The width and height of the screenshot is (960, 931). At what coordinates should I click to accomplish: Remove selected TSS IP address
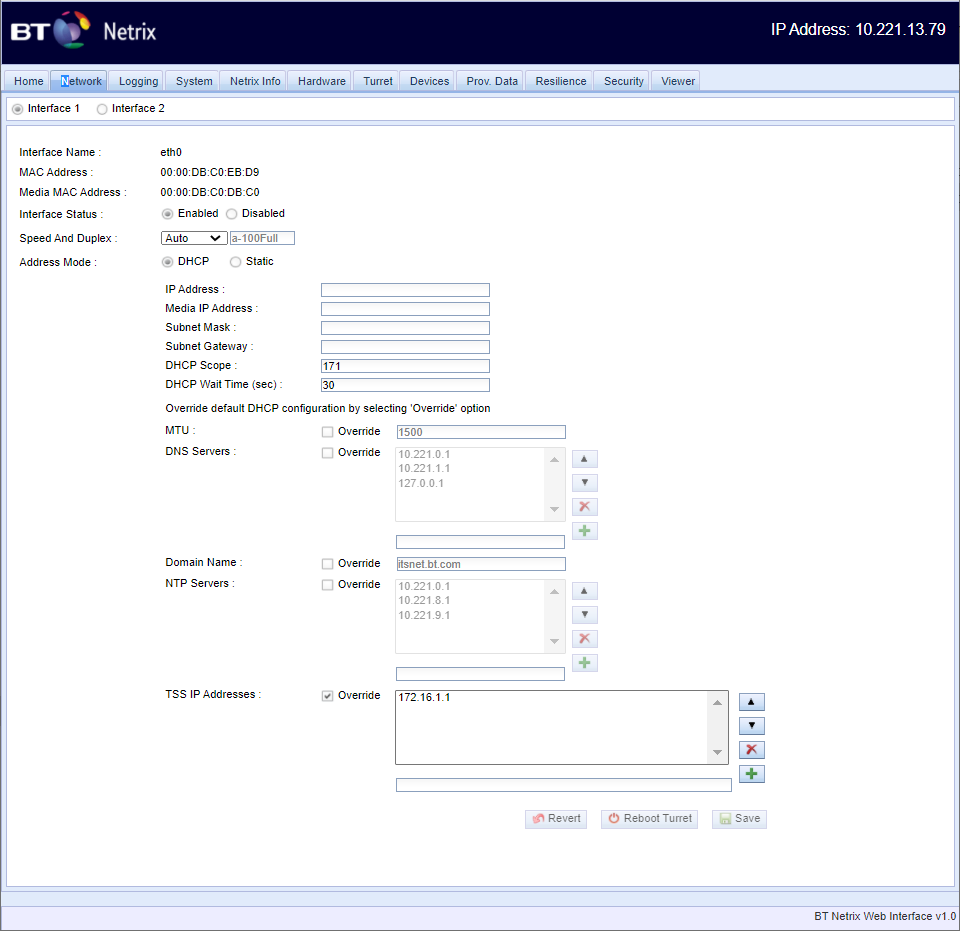(752, 750)
